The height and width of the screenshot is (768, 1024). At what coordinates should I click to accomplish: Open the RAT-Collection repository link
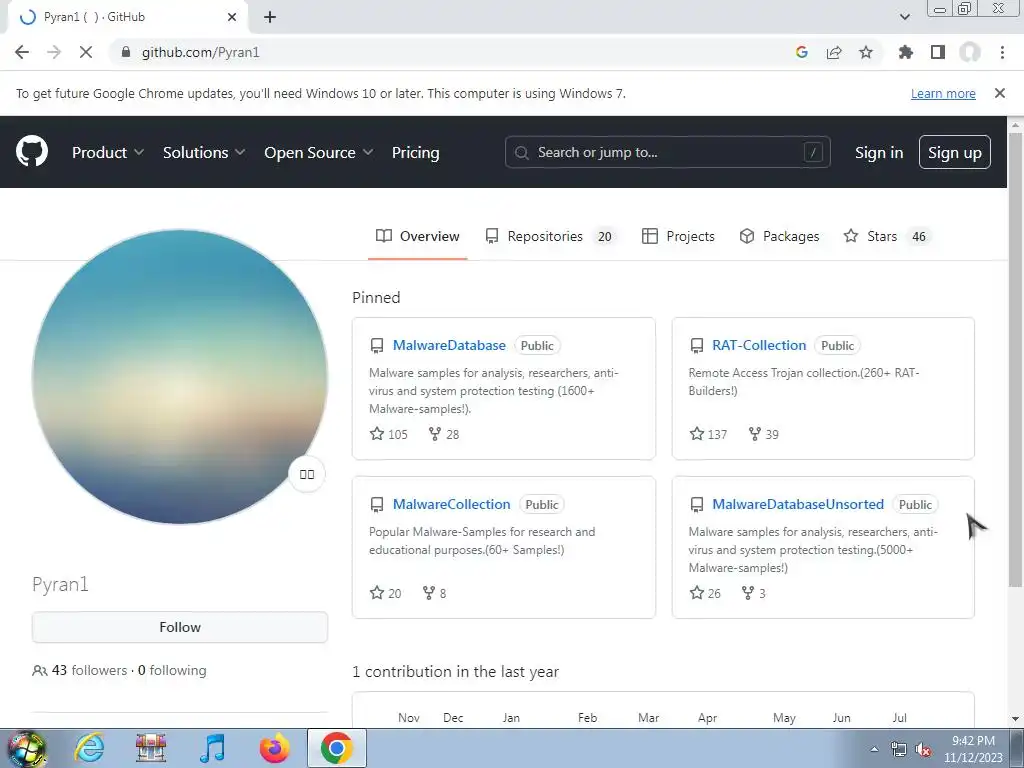pyautogui.click(x=759, y=345)
